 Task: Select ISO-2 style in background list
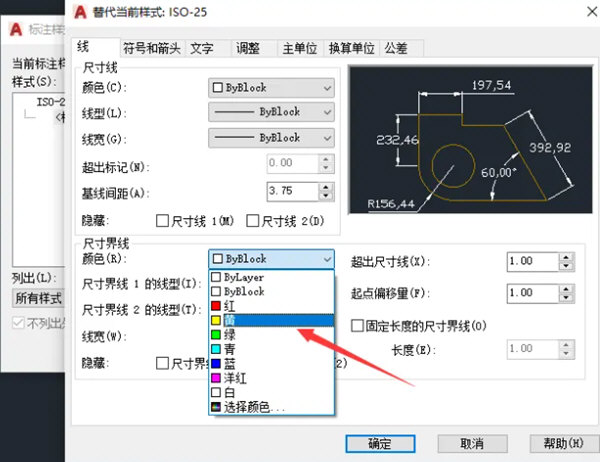point(51,102)
